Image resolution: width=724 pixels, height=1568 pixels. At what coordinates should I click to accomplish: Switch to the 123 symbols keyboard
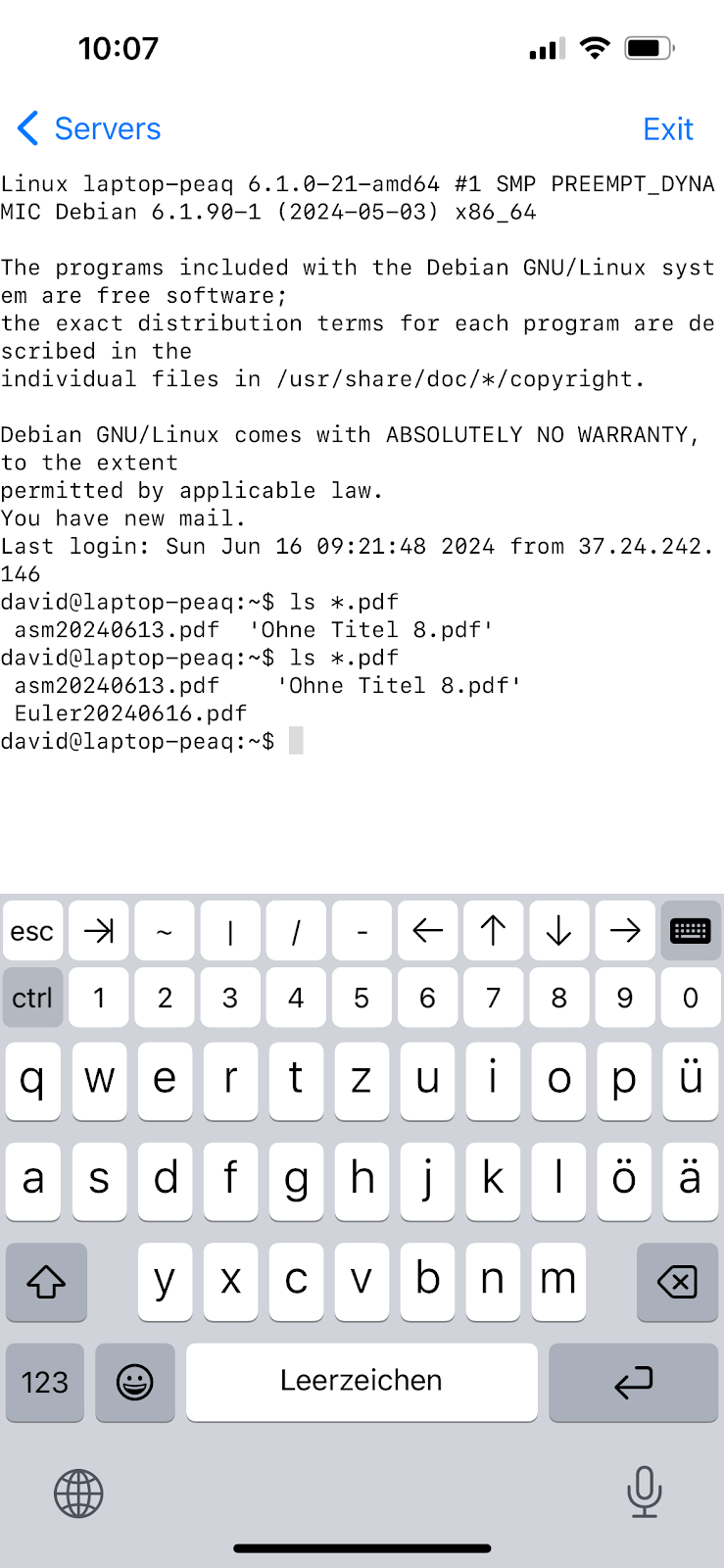click(x=45, y=1382)
